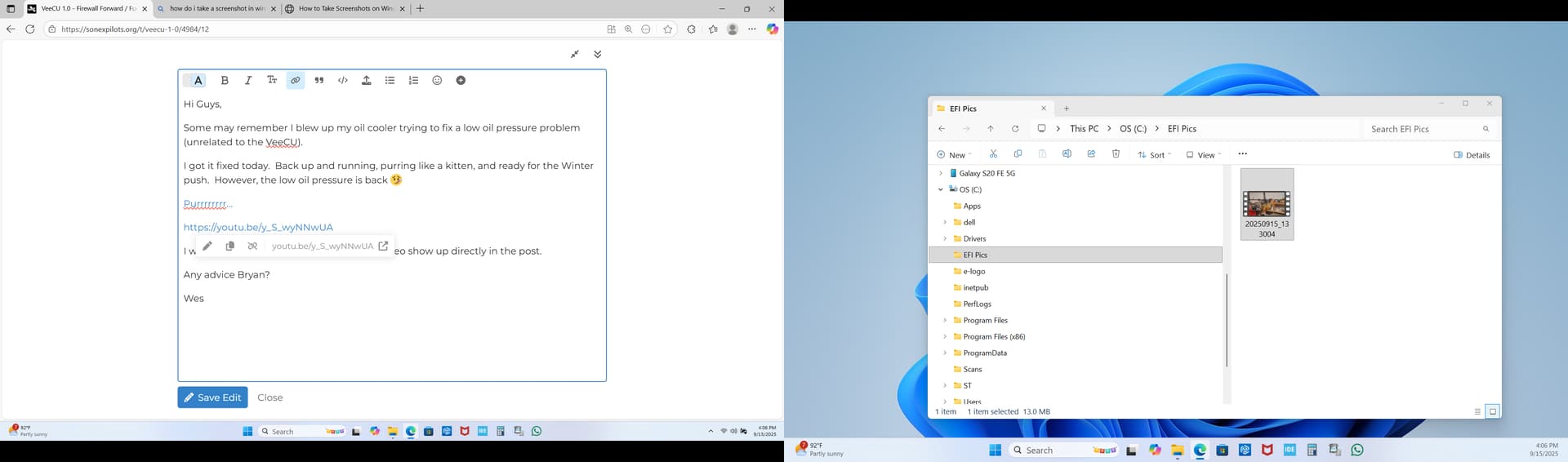Click the upload icon in the editor toolbar
This screenshot has width=1568, height=462.
367,81
